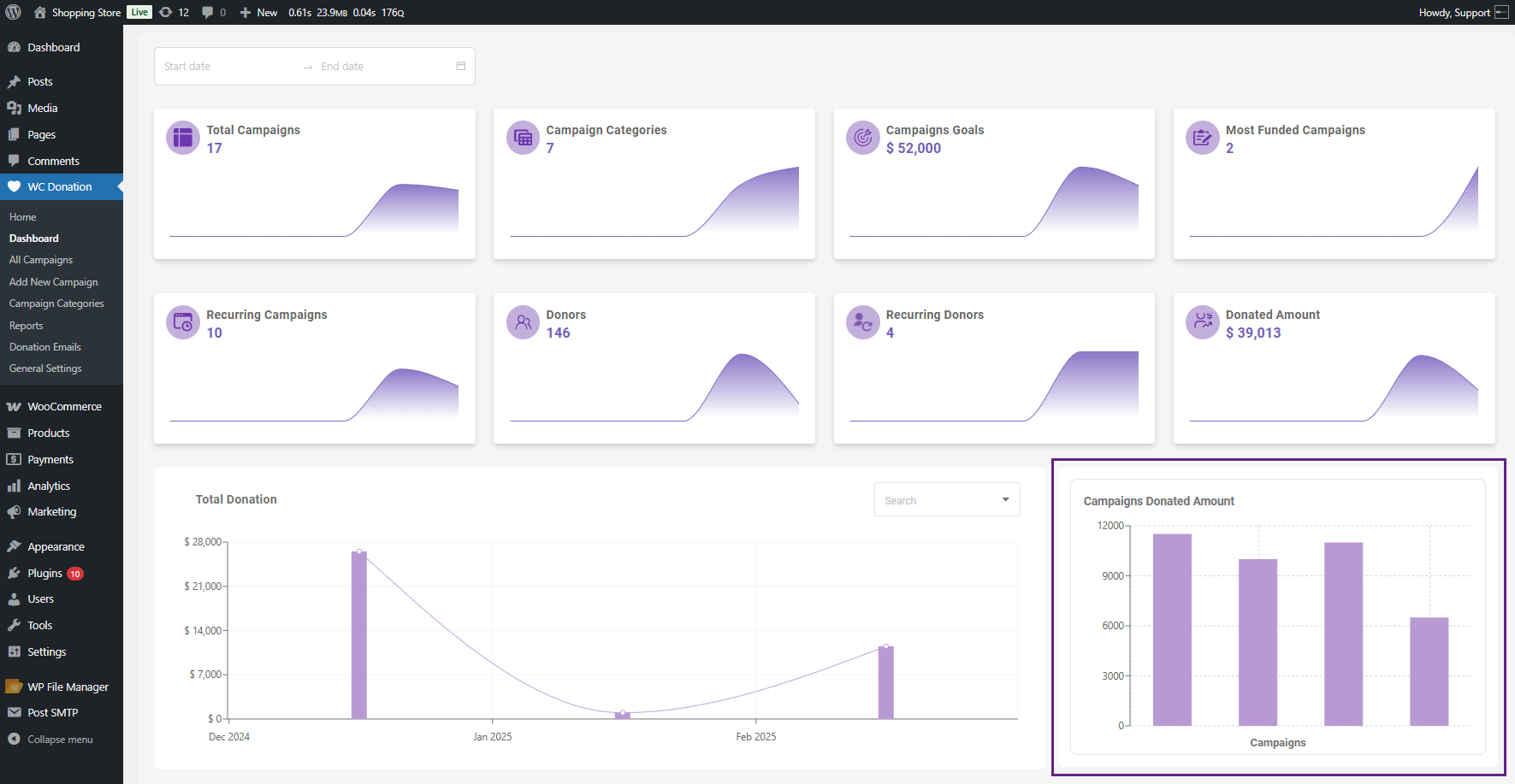Viewport: 1515px width, 784px height.
Task: Click the Recurring Donors icon
Action: tap(862, 322)
